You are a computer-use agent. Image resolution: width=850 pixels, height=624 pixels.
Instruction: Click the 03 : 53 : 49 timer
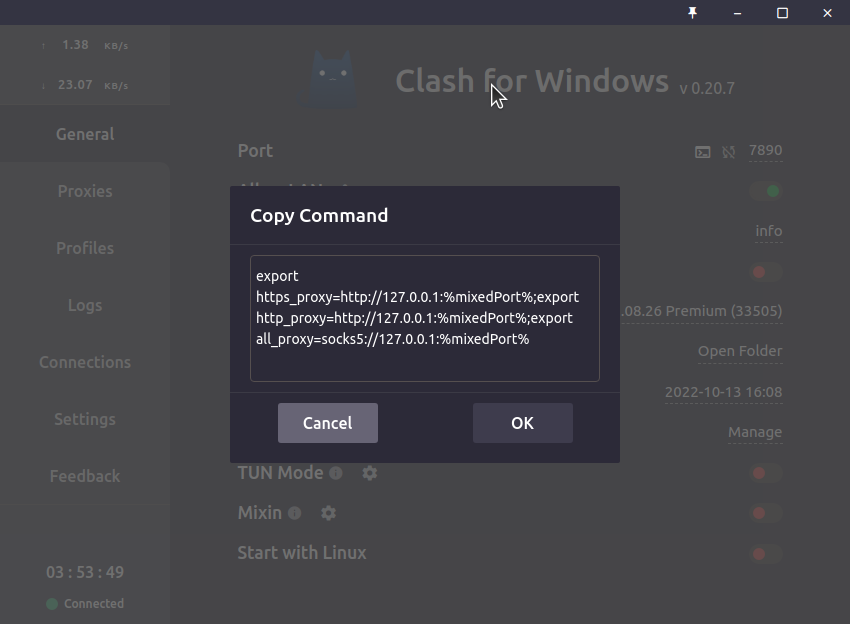click(x=85, y=572)
